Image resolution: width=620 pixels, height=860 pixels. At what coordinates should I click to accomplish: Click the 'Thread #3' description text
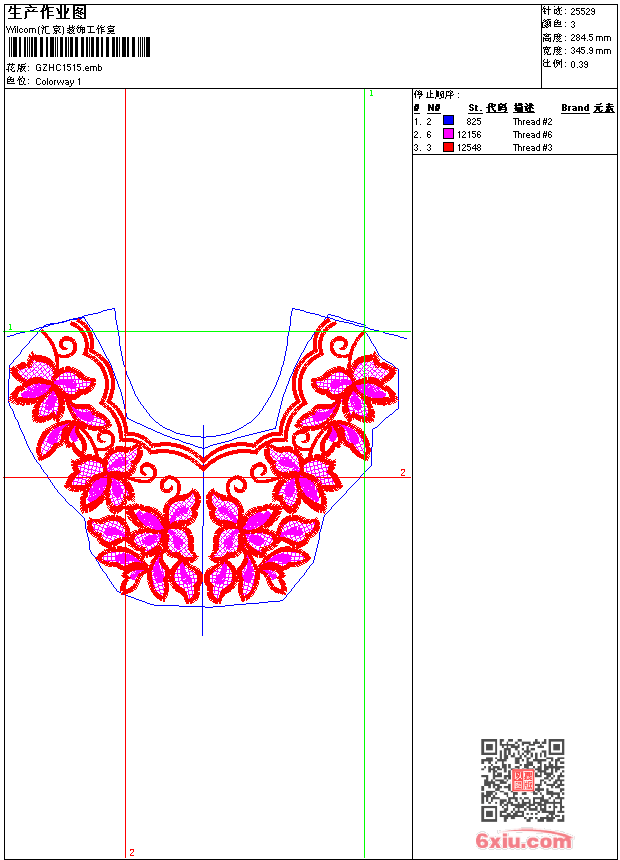pos(533,148)
